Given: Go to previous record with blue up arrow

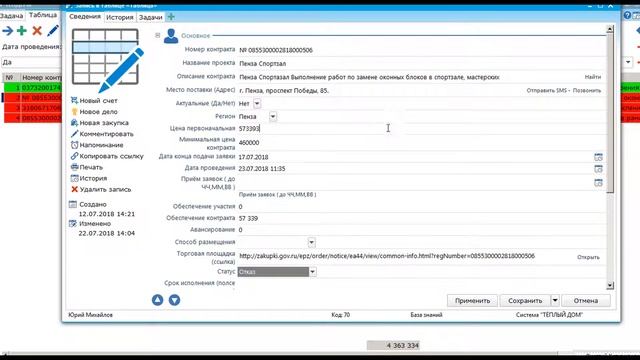Looking at the screenshot, I should tap(158, 300).
